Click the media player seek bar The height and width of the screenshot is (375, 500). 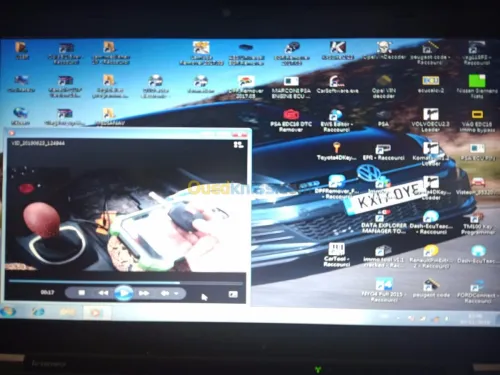point(125,282)
